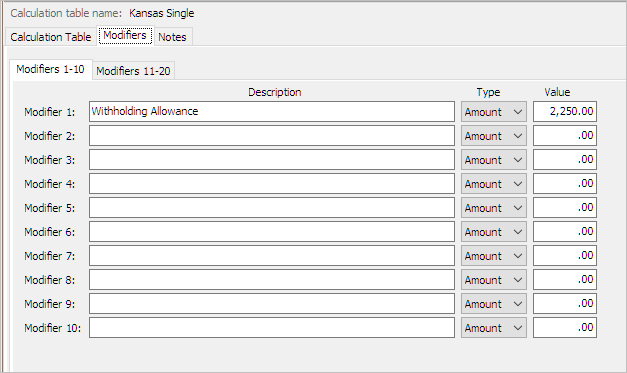Image resolution: width=627 pixels, height=373 pixels.
Task: Select the Modifiers 1-10 subtab
Action: tap(50, 69)
